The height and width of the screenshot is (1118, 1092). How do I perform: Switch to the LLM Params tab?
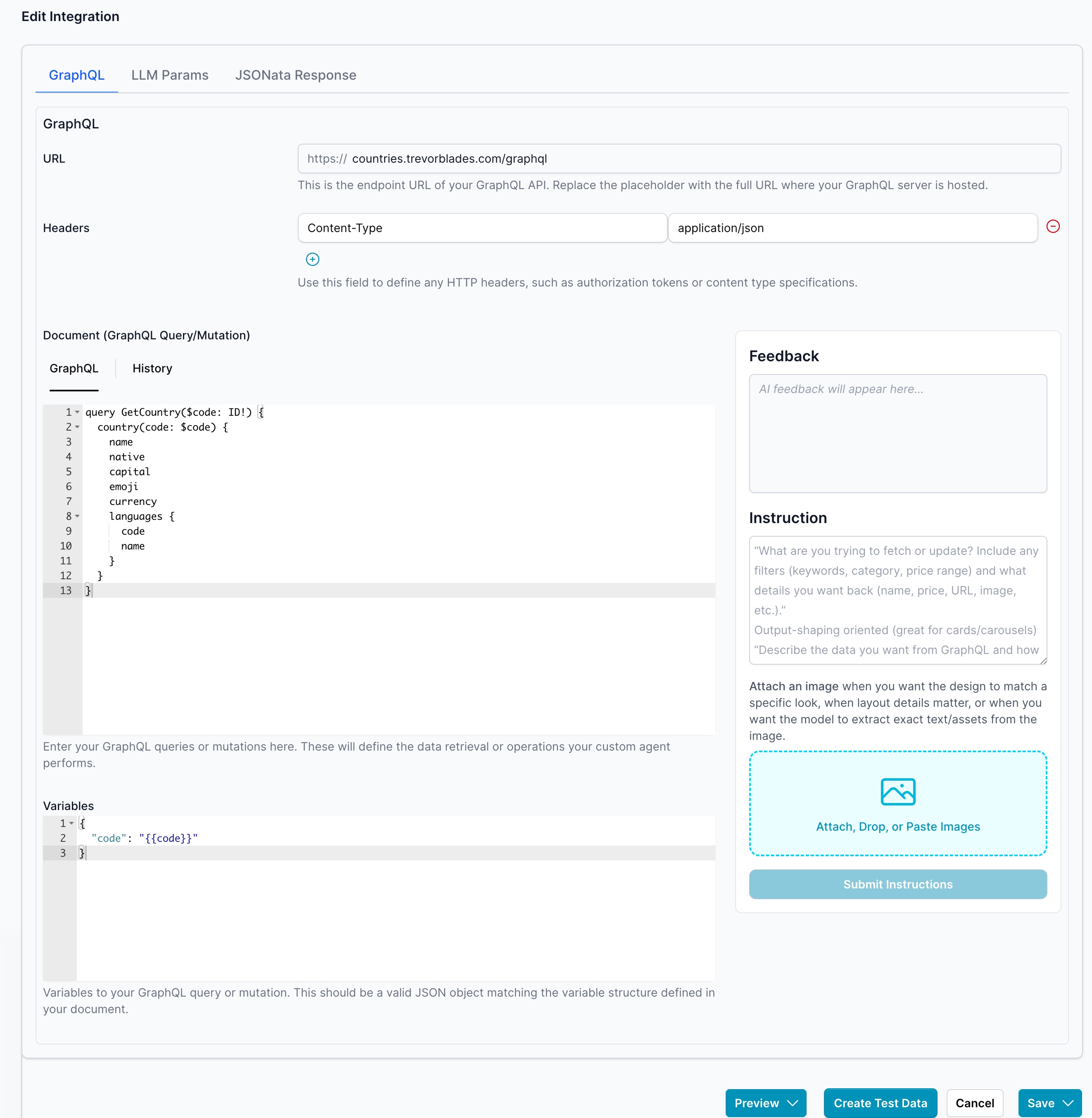tap(170, 75)
